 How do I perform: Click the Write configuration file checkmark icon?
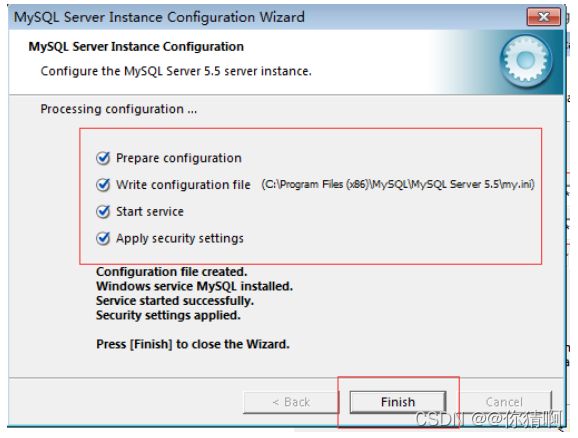[x=103, y=185]
